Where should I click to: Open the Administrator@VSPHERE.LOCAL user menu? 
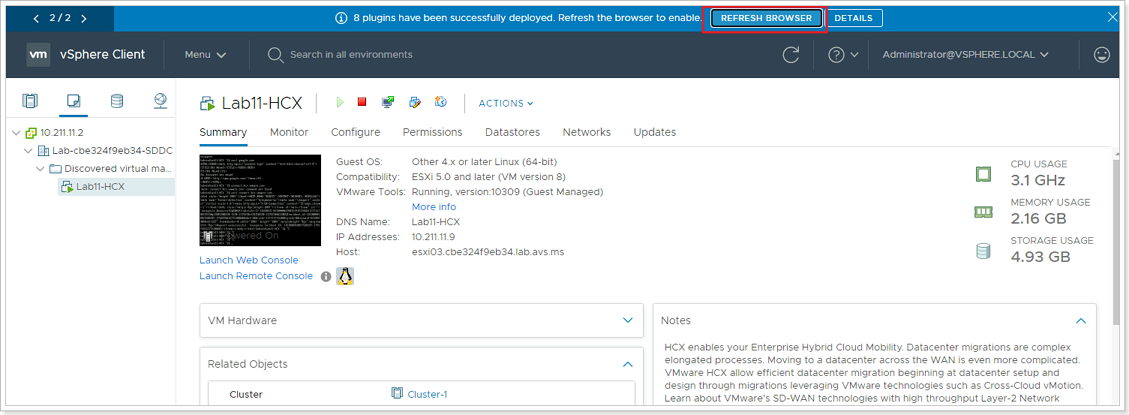(966, 55)
